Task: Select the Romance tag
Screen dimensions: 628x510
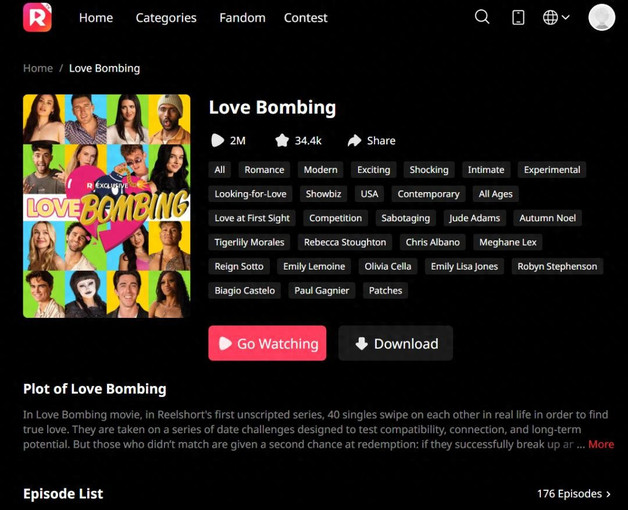Action: 264,170
